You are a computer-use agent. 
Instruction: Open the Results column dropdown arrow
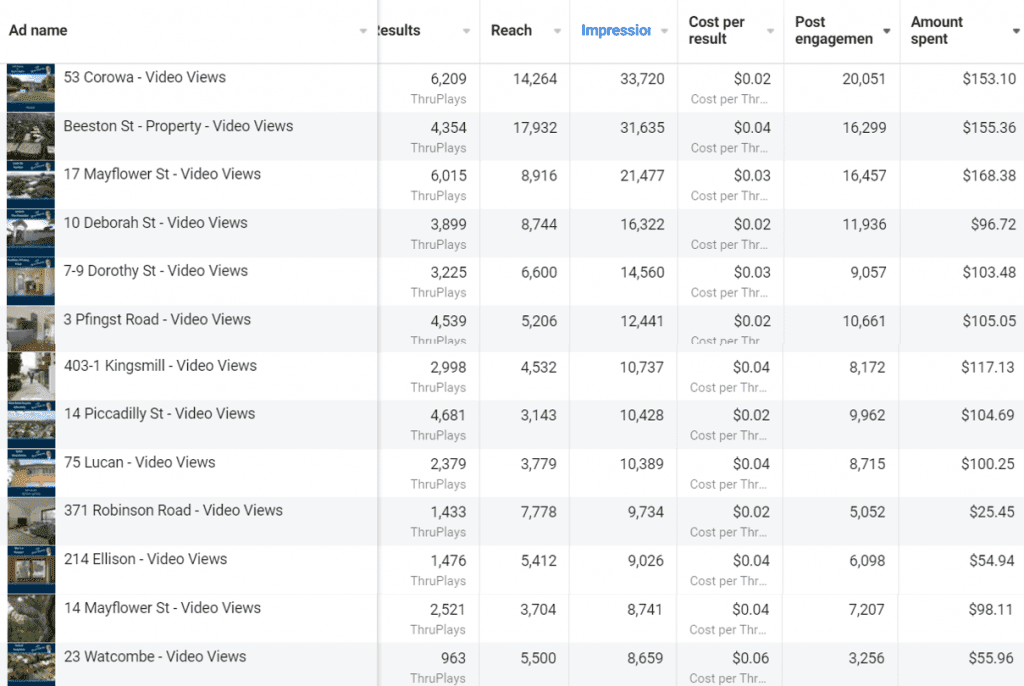tap(466, 31)
